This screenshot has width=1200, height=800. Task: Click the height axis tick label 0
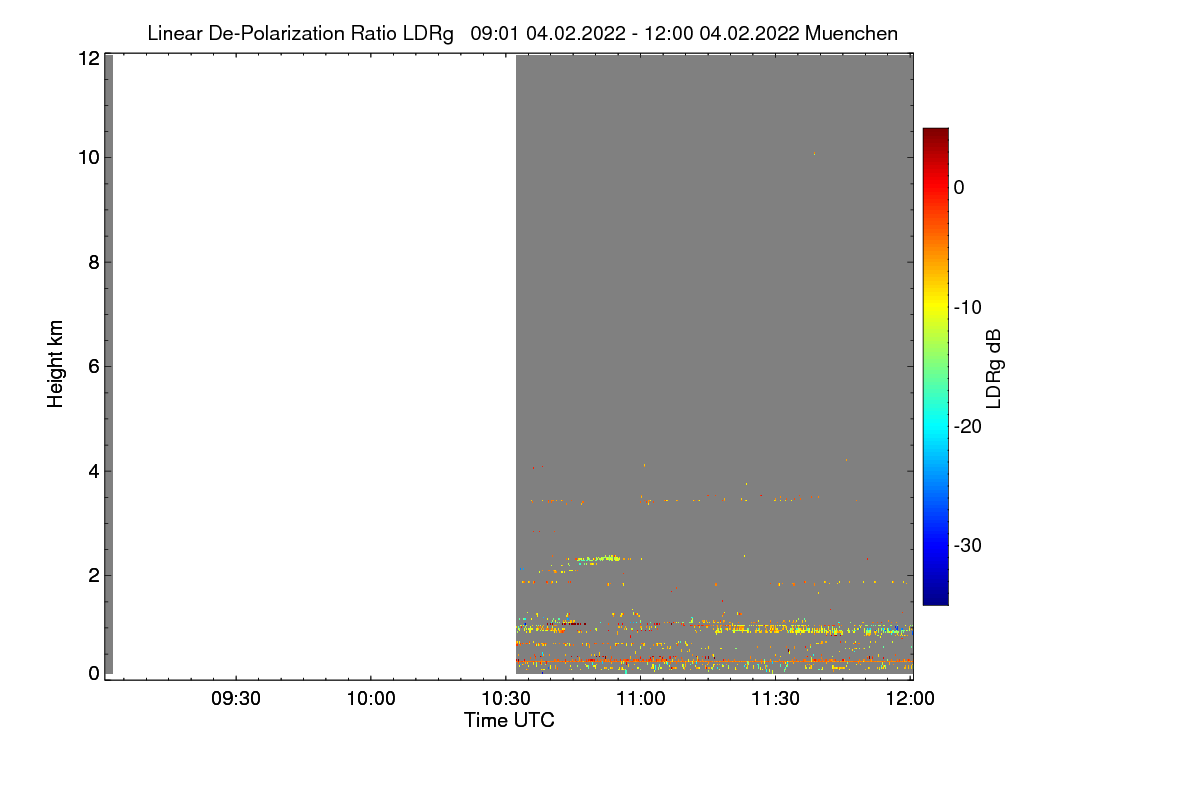(93, 673)
